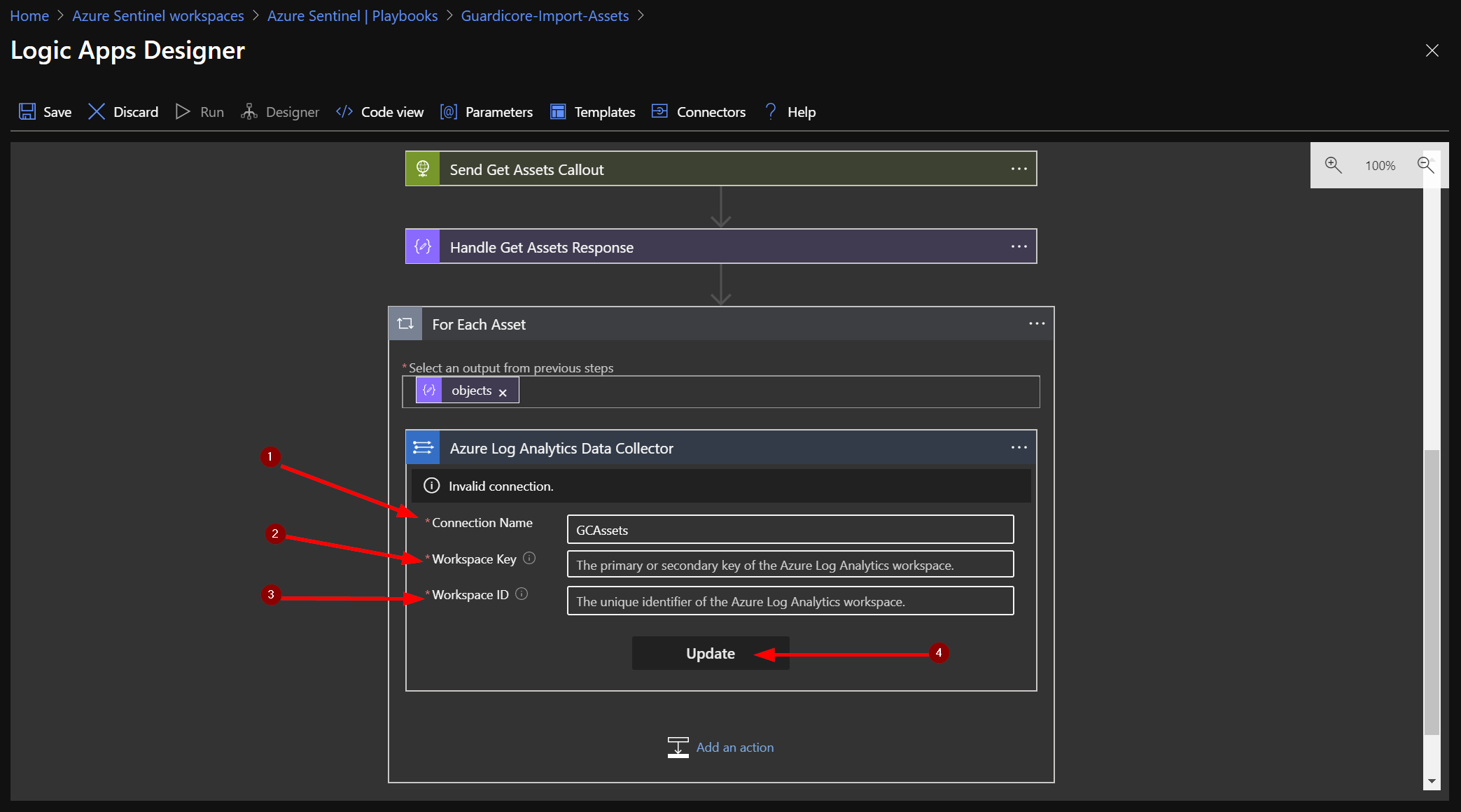Click the Azure Log Analytics overflow menu

point(1019,448)
